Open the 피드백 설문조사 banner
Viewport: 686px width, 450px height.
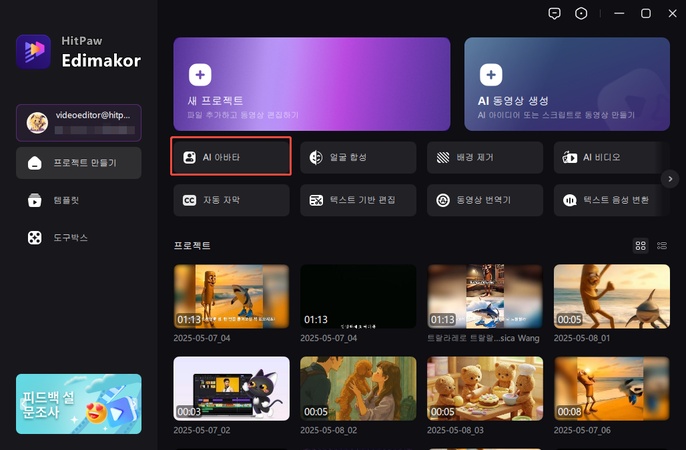click(x=79, y=404)
